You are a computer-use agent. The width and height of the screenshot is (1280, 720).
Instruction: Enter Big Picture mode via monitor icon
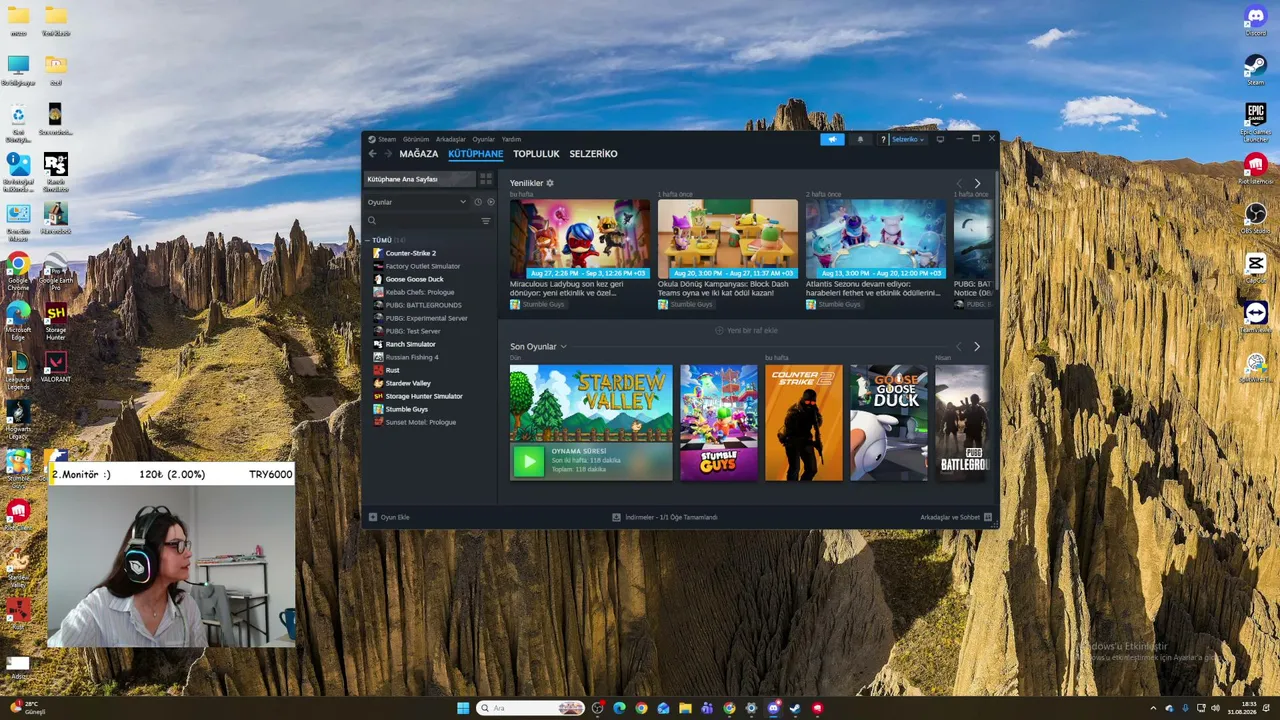[x=940, y=139]
